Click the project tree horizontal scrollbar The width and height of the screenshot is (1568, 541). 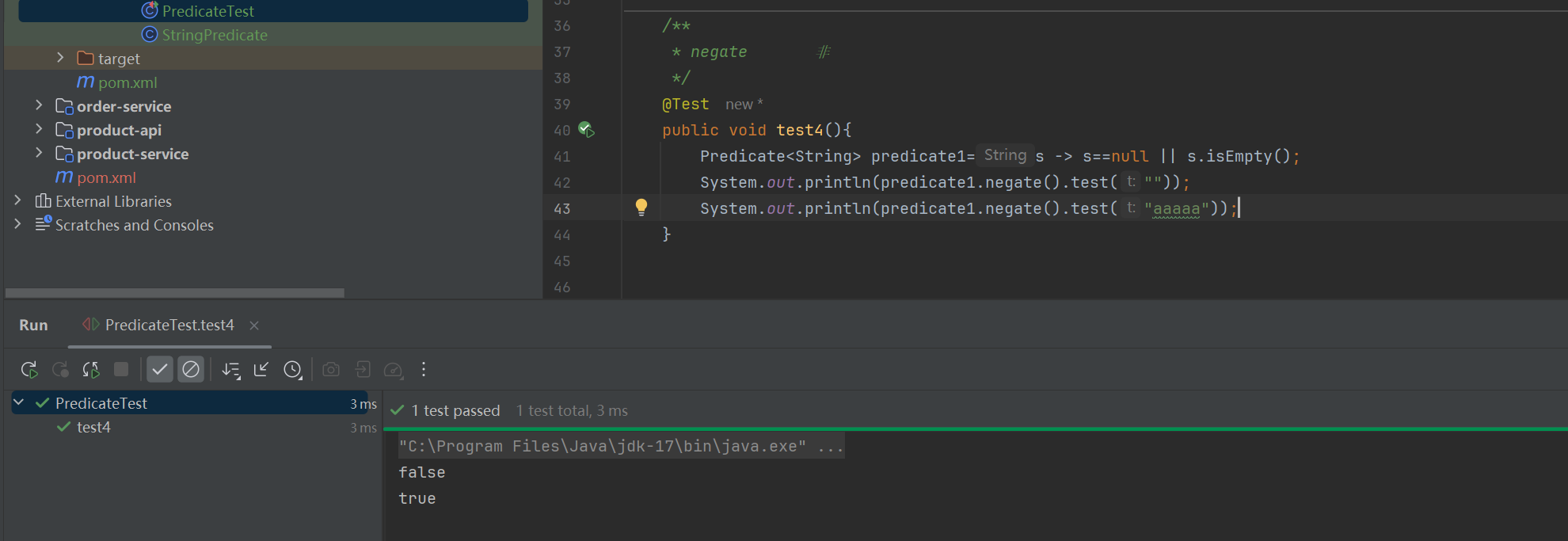(174, 292)
